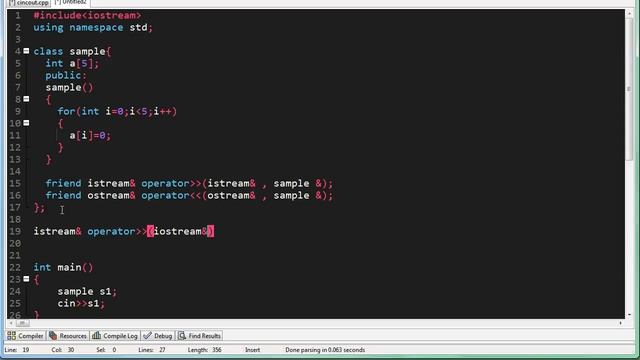The height and width of the screenshot is (360, 640).
Task: Click the "Length: 356" status bar entry
Action: [x=204, y=350]
